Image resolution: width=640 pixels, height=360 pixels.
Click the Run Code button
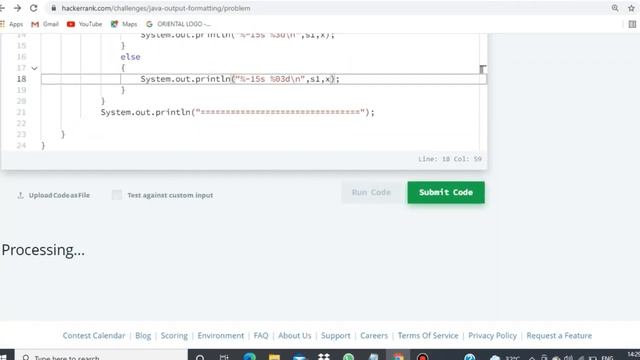point(371,192)
